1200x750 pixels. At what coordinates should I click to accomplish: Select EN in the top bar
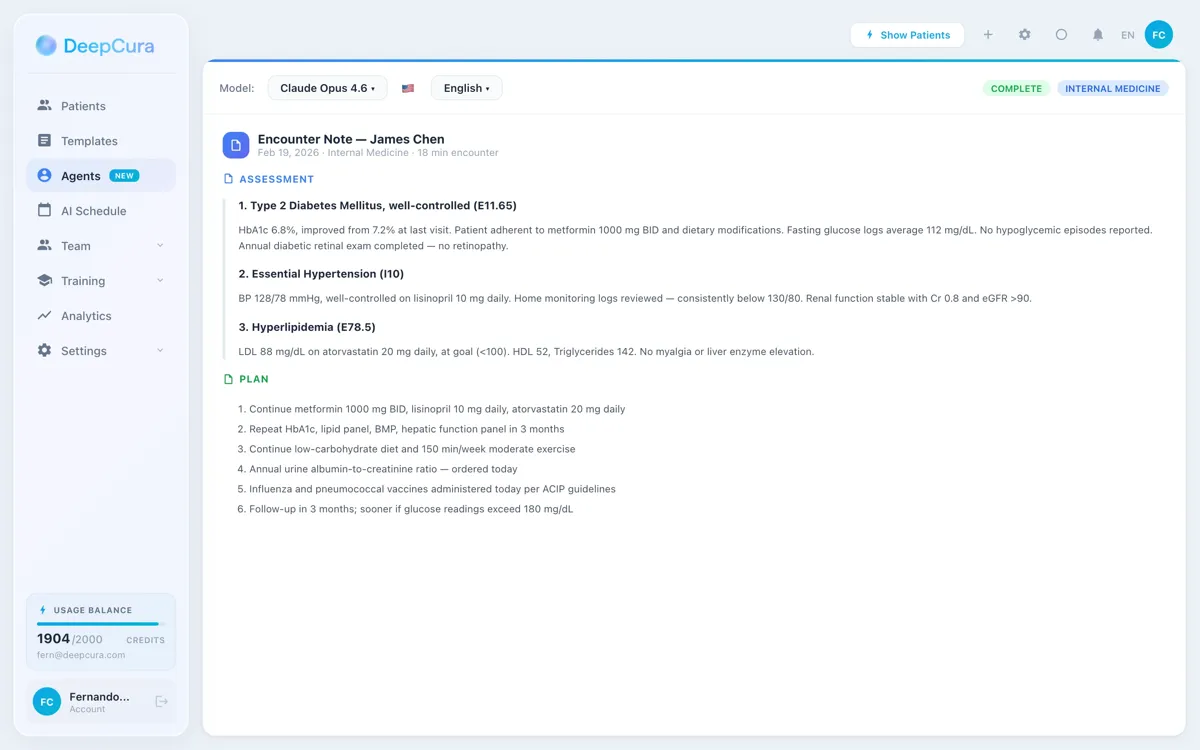1127,34
